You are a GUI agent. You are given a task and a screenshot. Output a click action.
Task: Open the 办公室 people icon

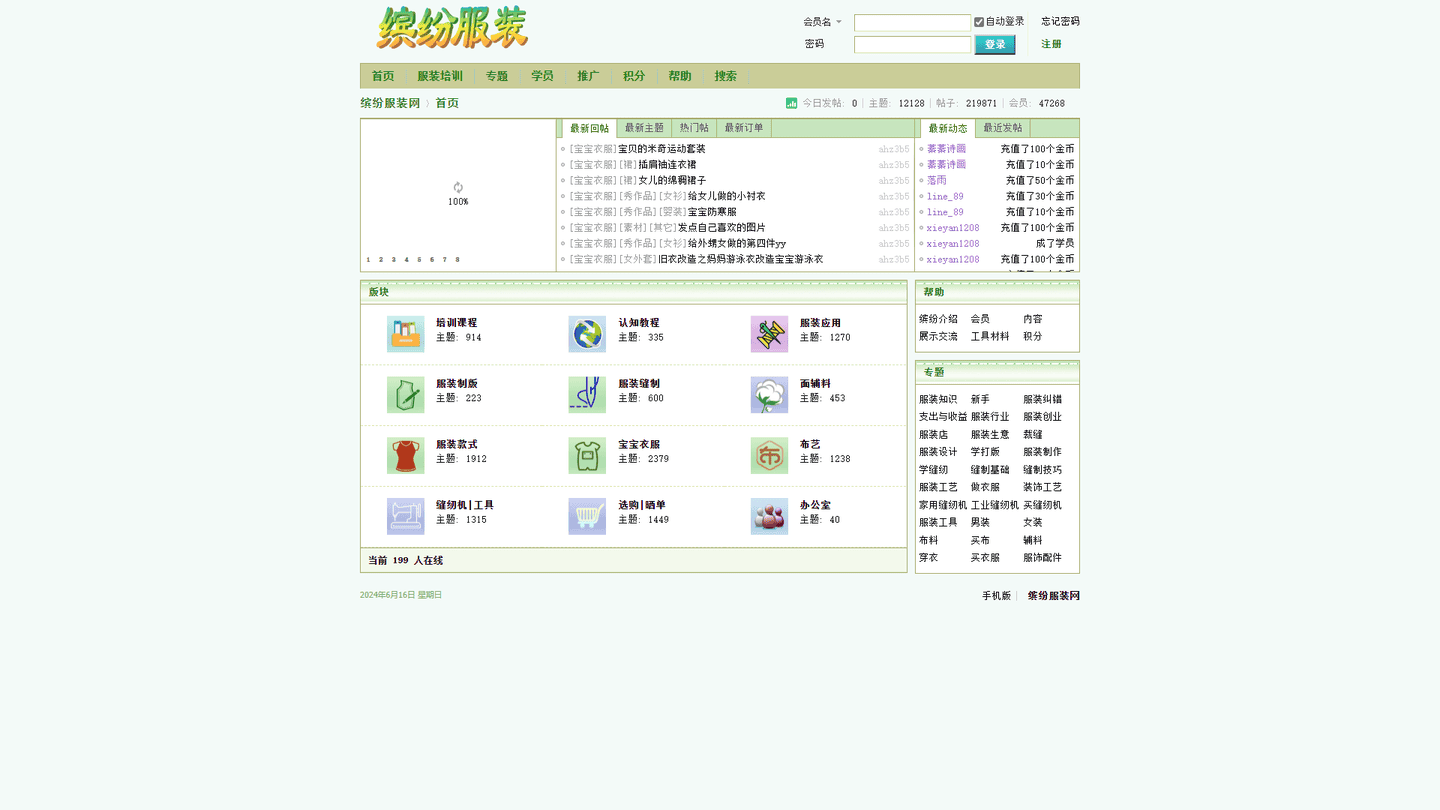(769, 516)
